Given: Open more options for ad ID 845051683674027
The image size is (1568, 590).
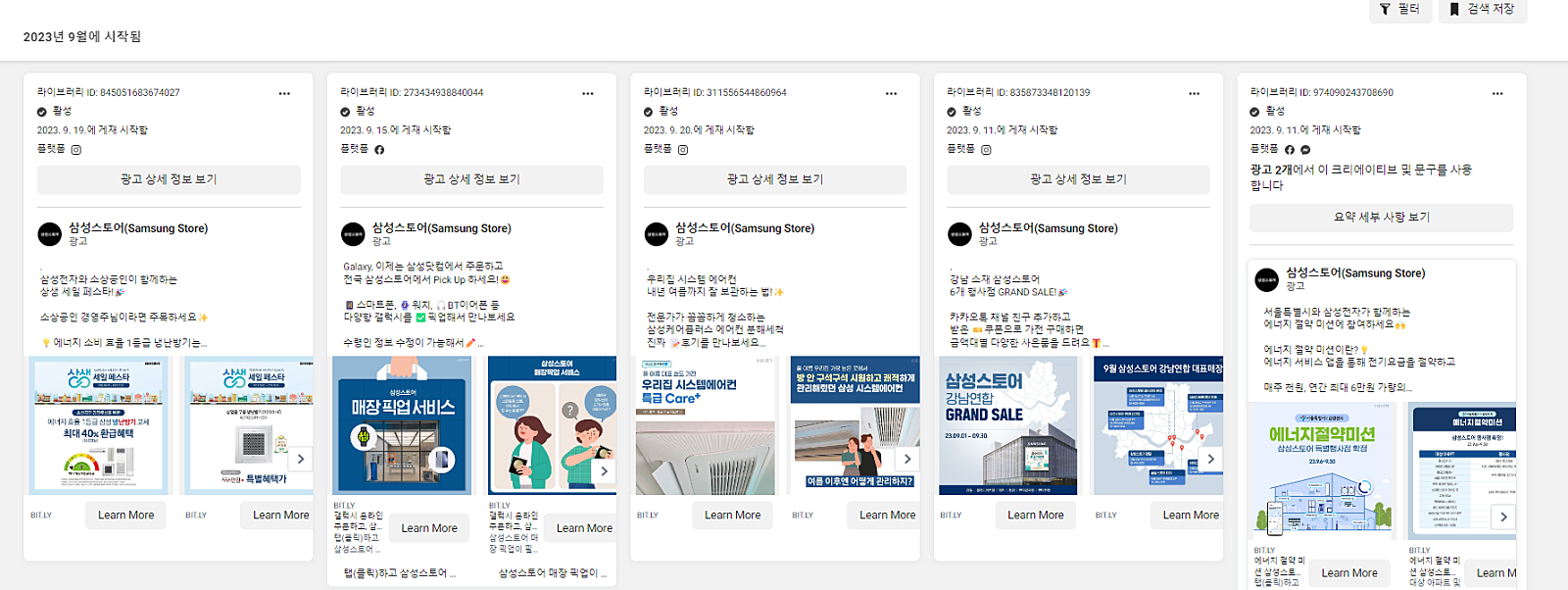Looking at the screenshot, I should coord(284,93).
